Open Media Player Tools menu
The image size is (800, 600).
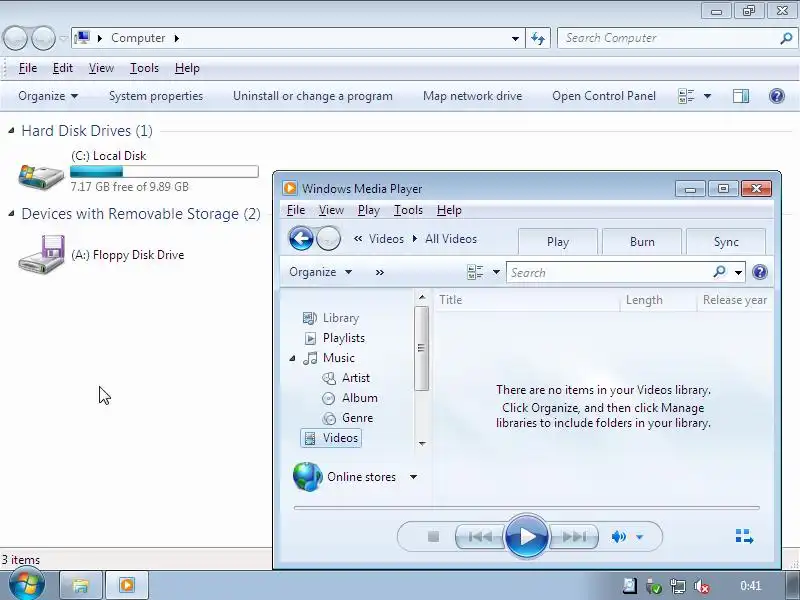(x=408, y=210)
